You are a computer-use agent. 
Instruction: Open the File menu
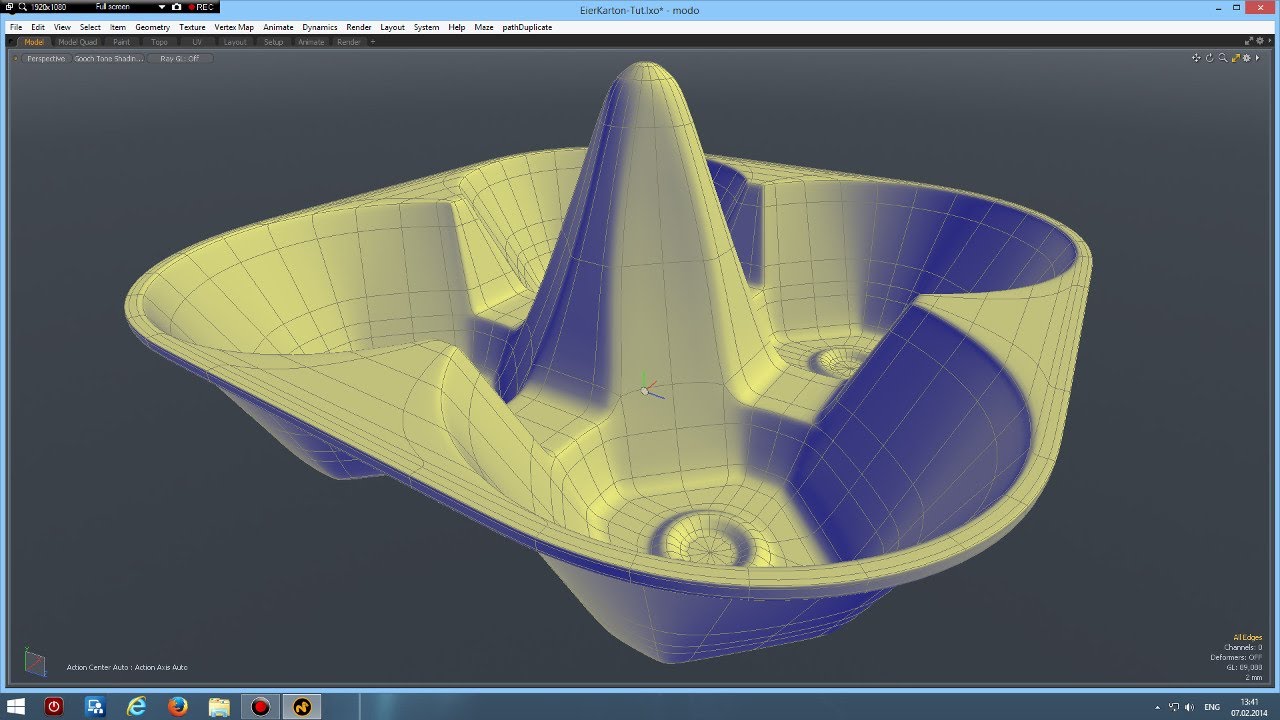[x=15, y=27]
